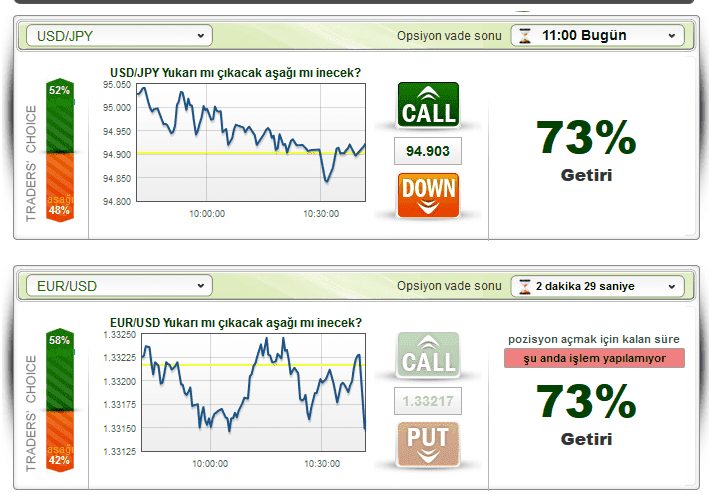
Task: Click the hourglass icon beside 2 dakika 29 saniye
Action: click(525, 286)
